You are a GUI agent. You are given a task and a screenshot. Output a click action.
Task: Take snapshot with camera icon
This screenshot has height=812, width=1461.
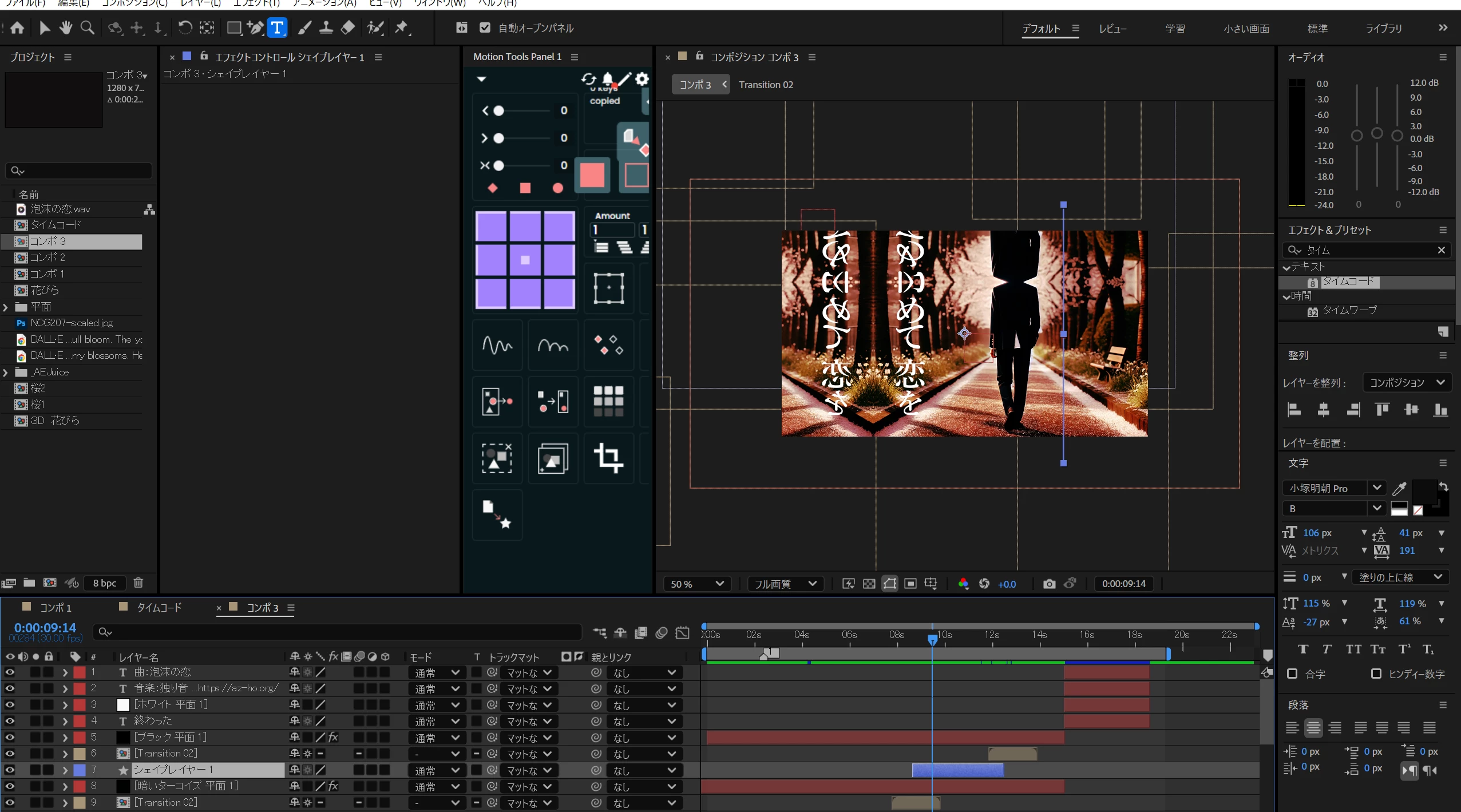point(1049,584)
